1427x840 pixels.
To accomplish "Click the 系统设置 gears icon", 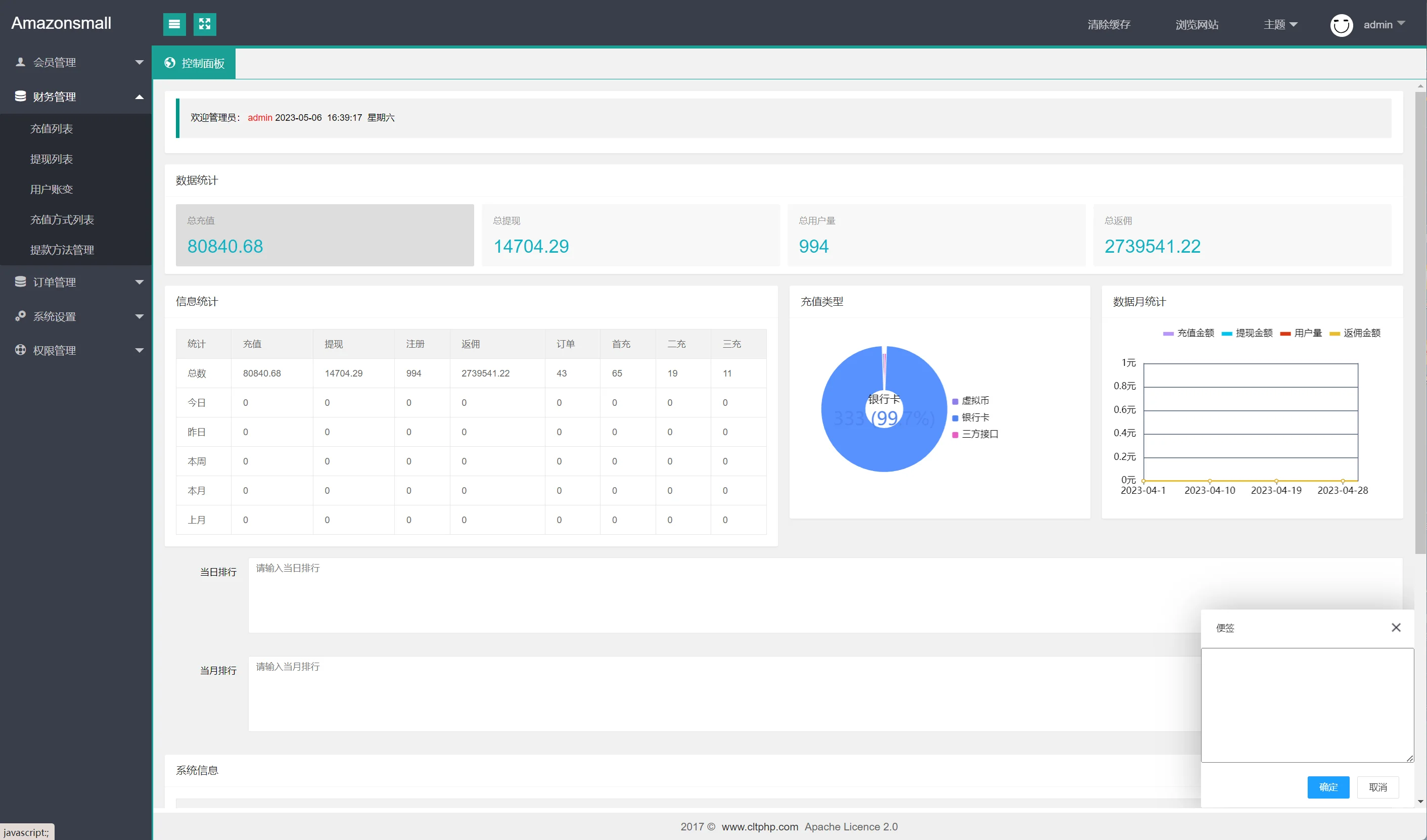I will 20,316.
